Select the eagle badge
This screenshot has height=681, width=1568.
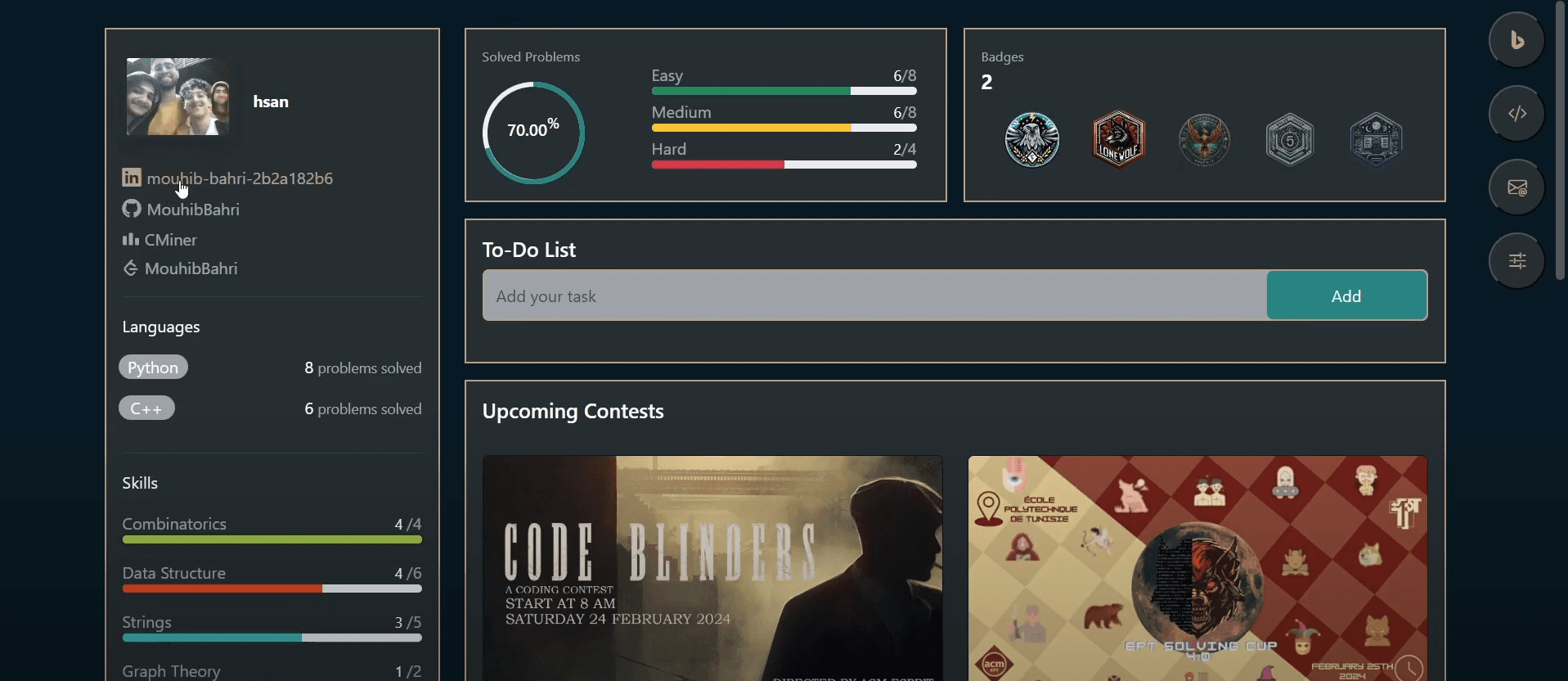(x=1032, y=139)
